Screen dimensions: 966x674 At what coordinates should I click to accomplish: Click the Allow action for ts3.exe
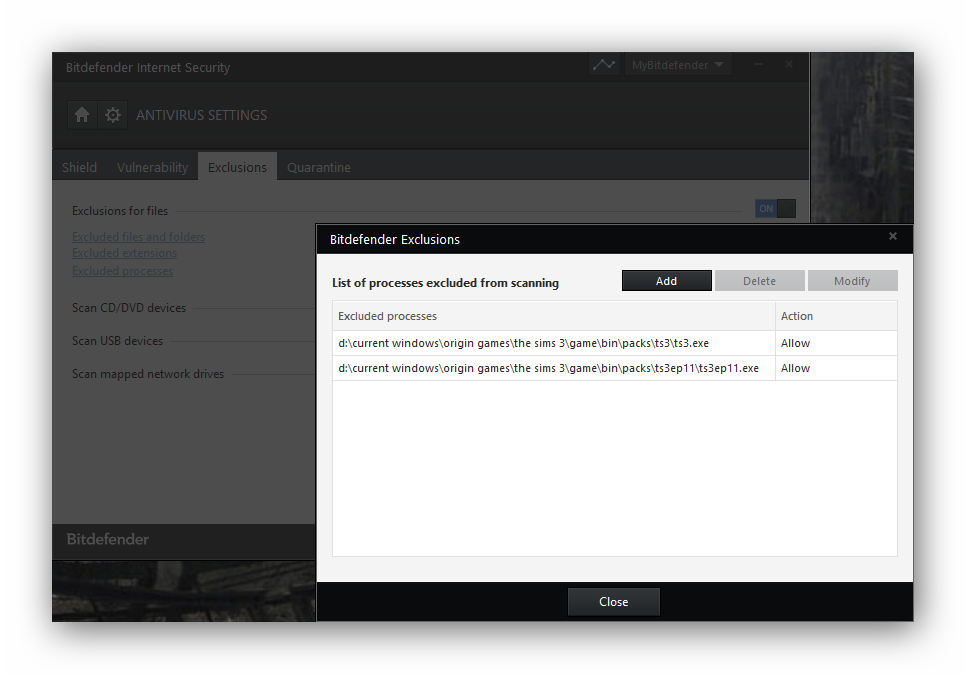[795, 343]
